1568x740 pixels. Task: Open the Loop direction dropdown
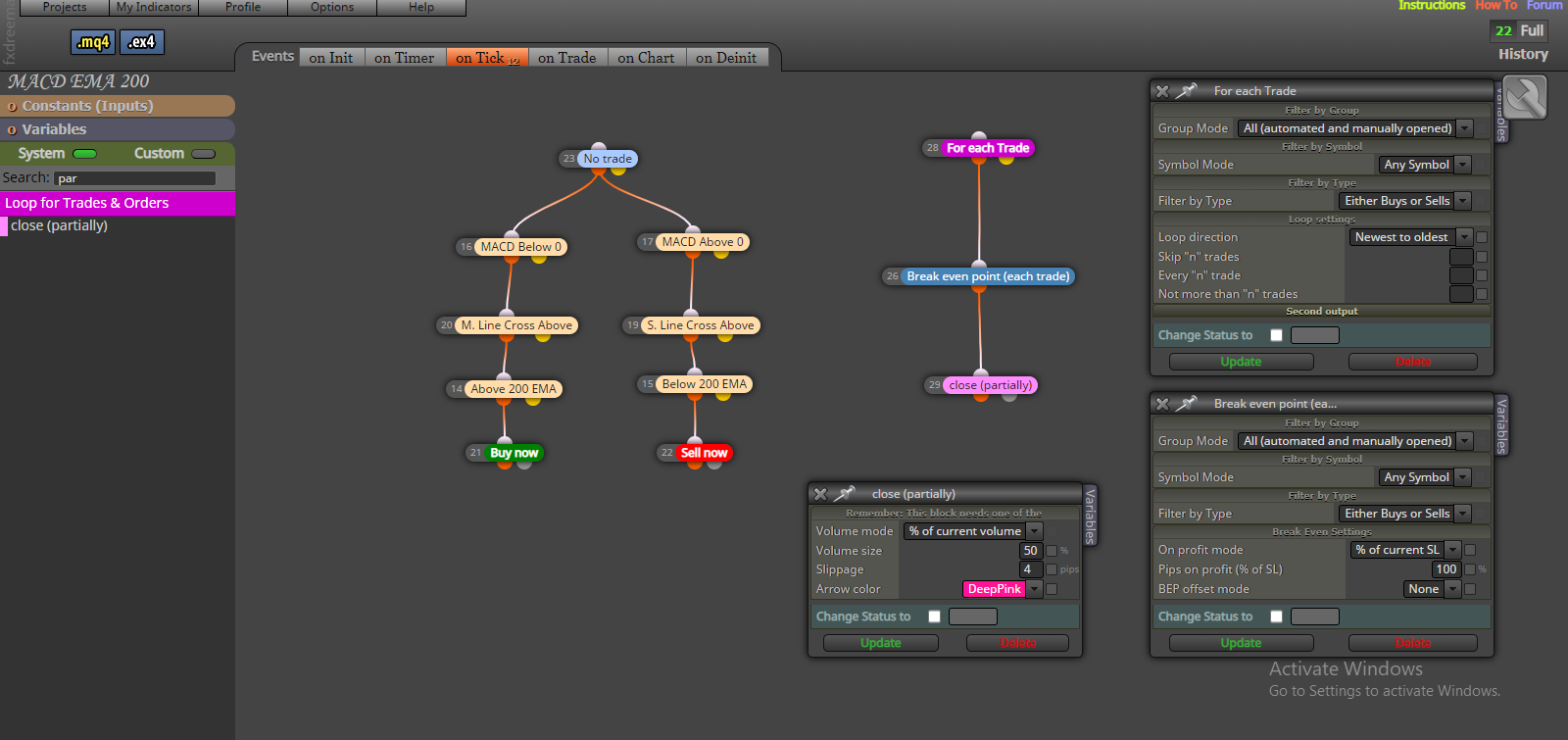(1411, 237)
